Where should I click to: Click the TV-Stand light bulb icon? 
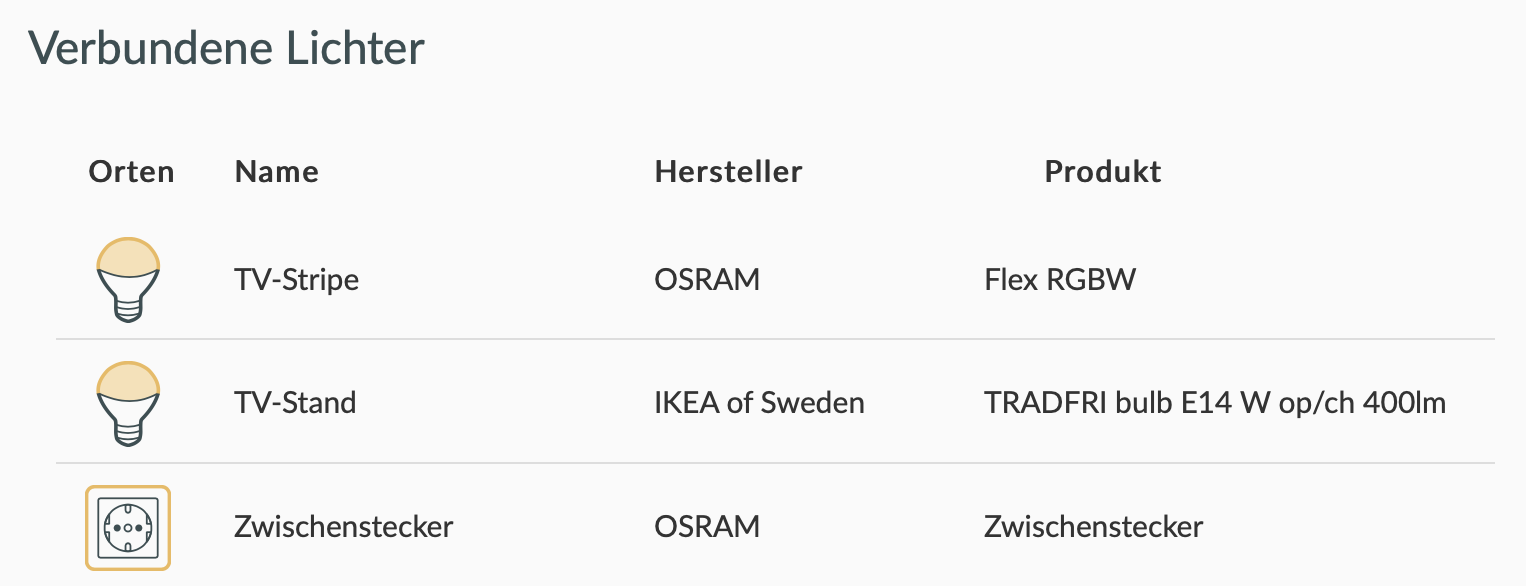coord(128,403)
